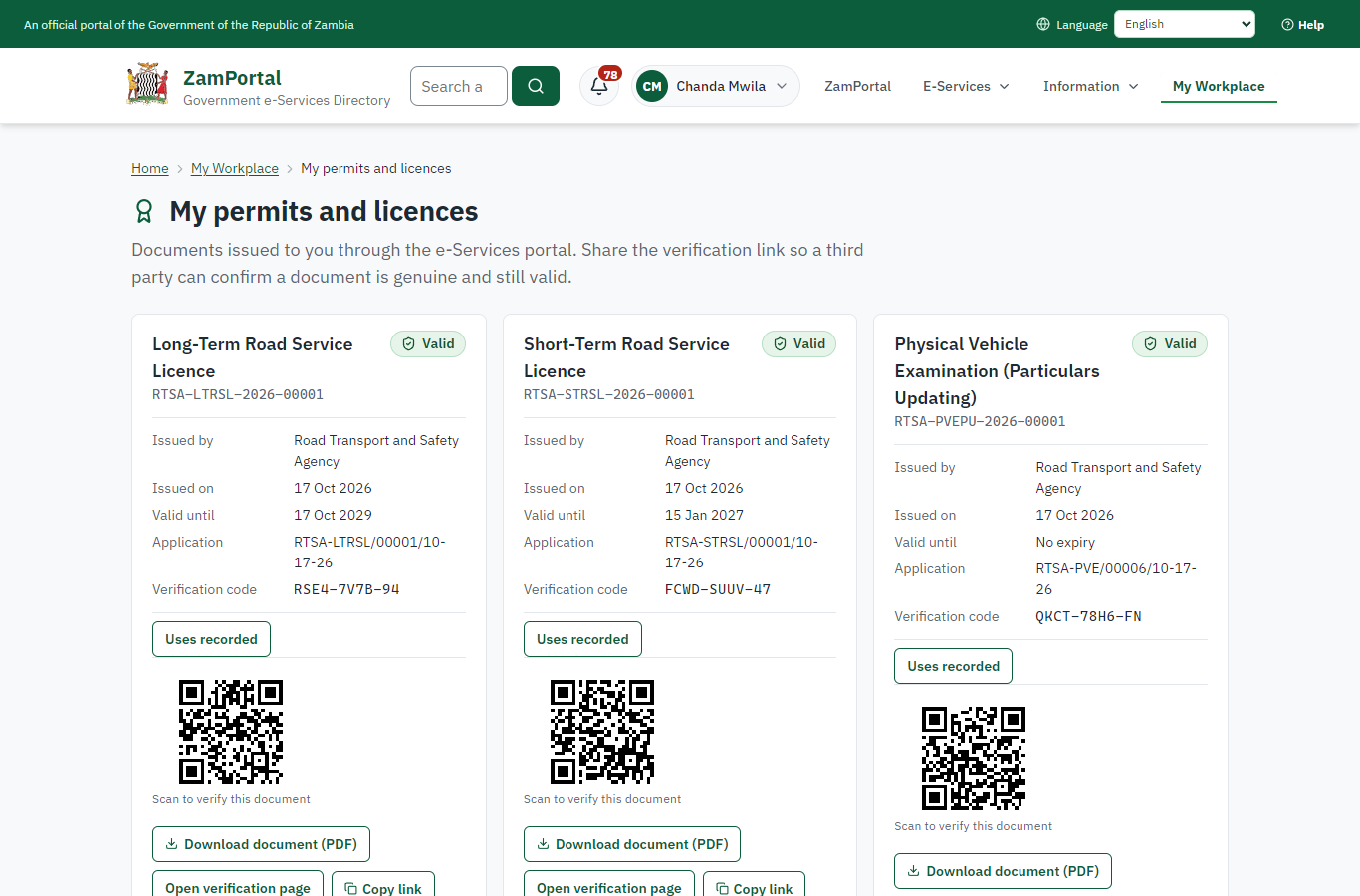Open the Language select dropdown
The width and height of the screenshot is (1360, 896).
click(1185, 24)
